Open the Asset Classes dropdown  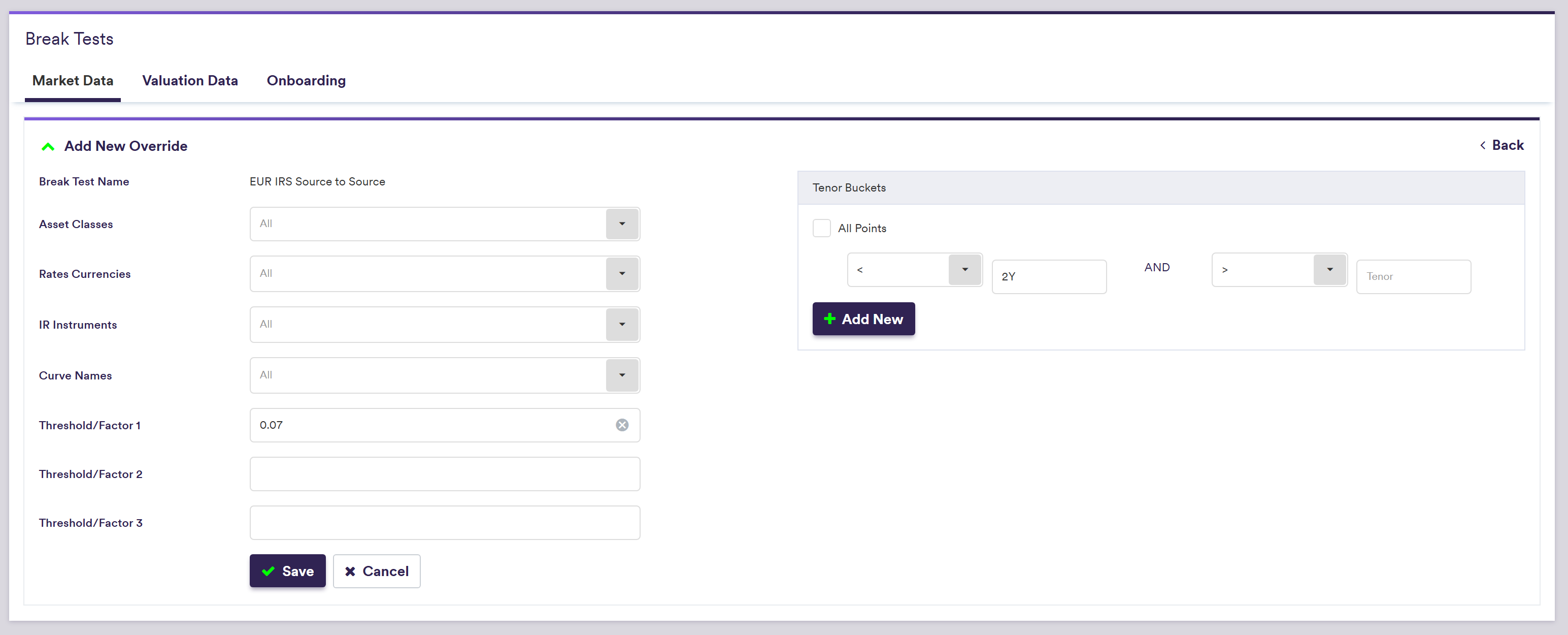621,224
